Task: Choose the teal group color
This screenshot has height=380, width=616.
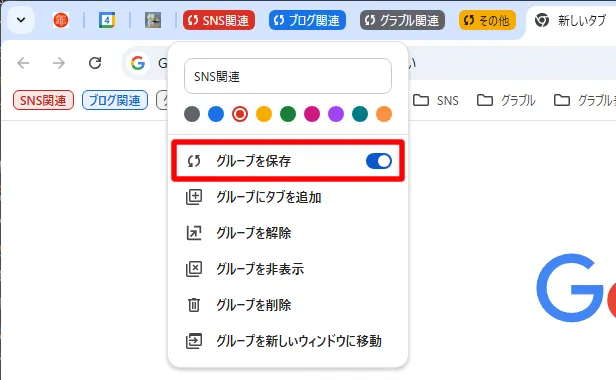Action: (x=359, y=114)
